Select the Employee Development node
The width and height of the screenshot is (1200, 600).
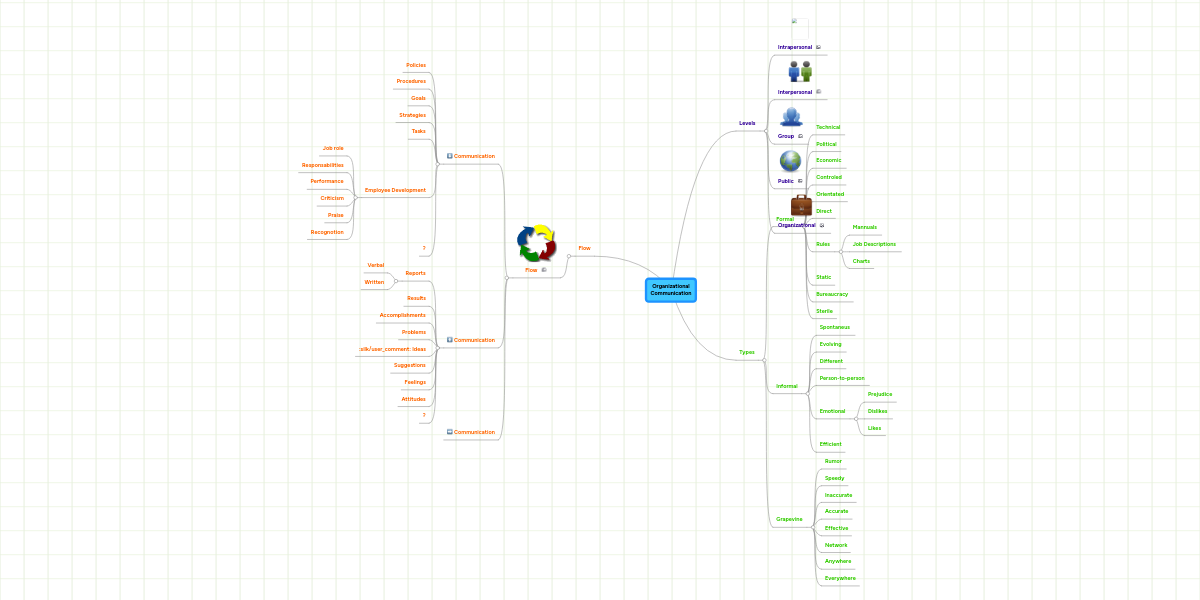point(397,190)
